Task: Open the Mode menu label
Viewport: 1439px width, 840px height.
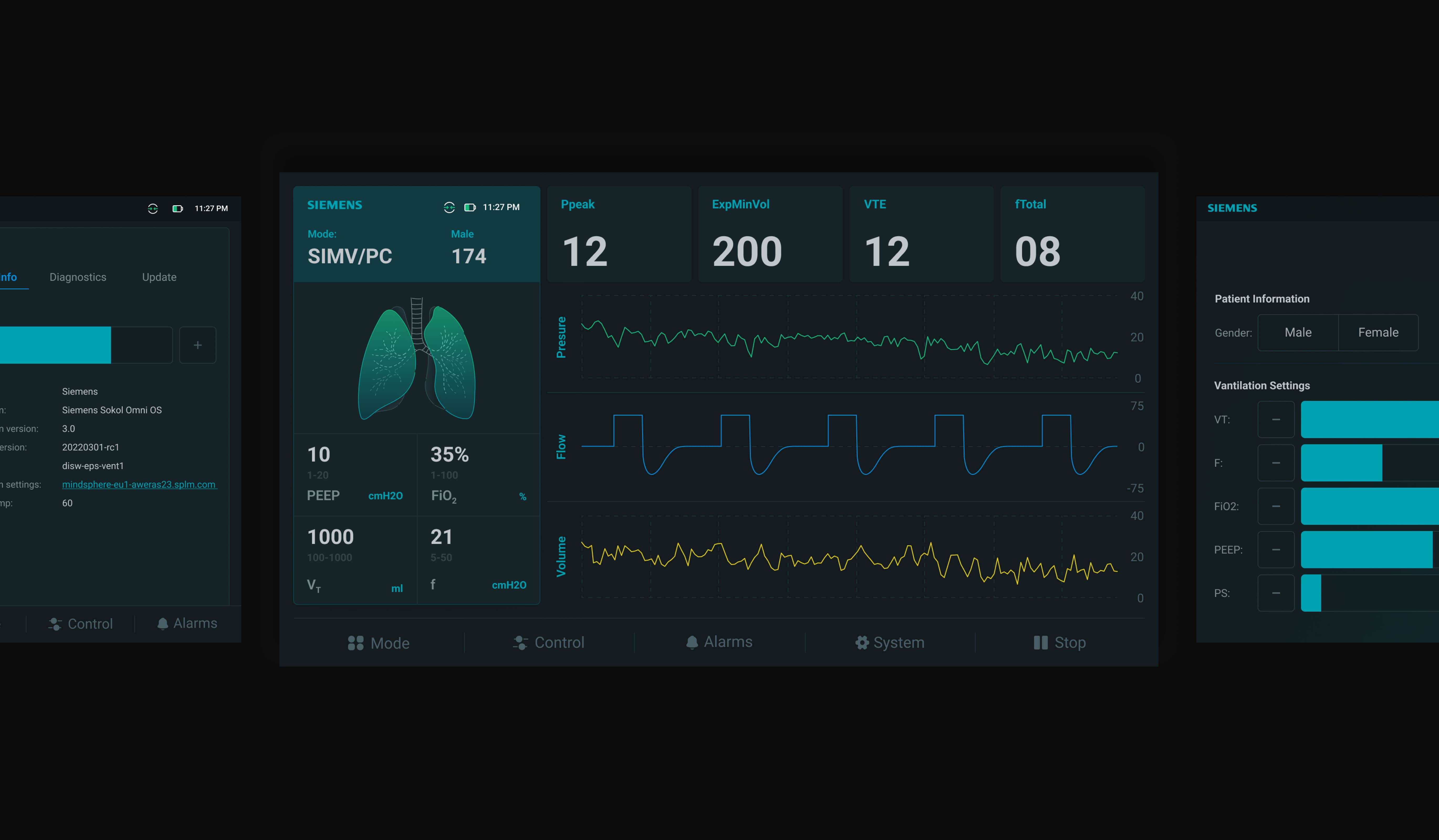Action: (389, 643)
